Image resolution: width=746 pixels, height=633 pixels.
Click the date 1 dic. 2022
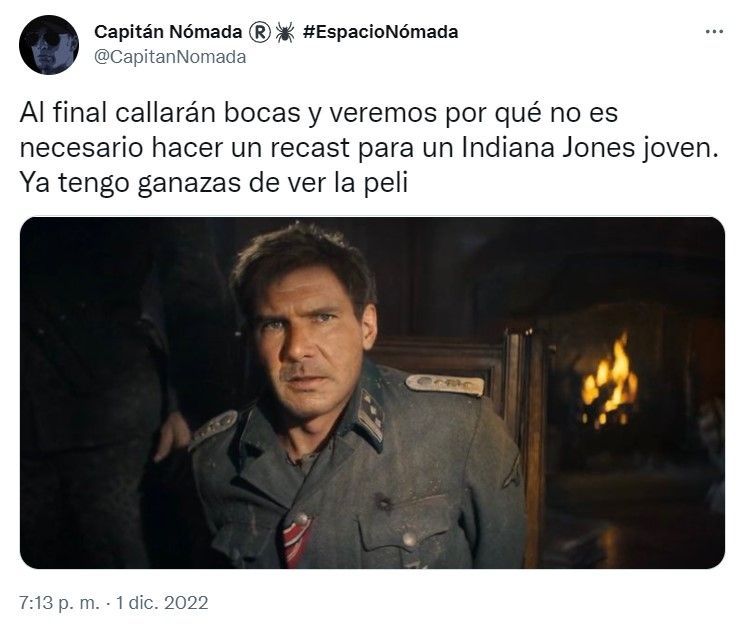pyautogui.click(x=162, y=603)
